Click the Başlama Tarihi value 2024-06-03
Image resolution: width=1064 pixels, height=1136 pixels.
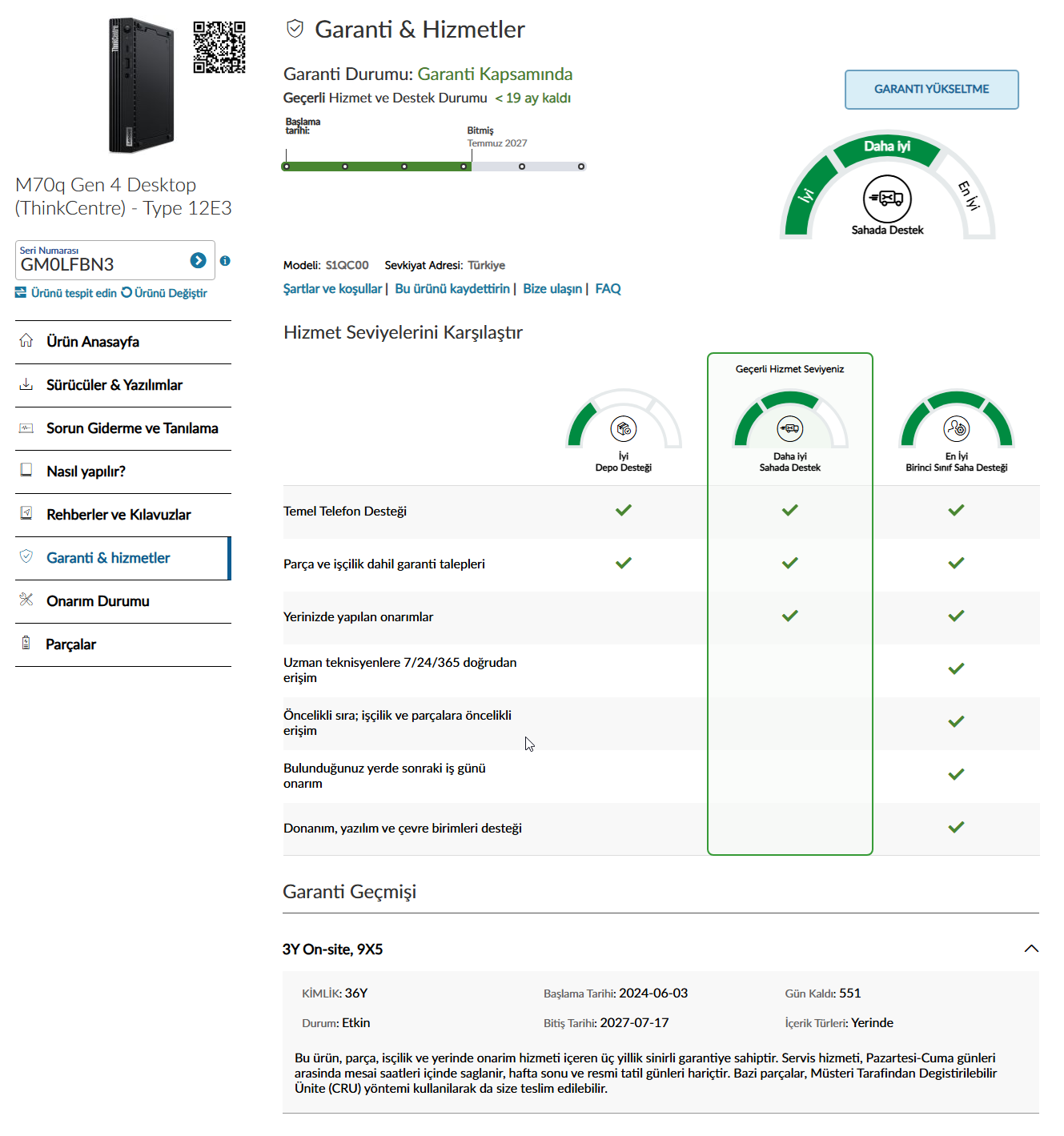pos(653,993)
